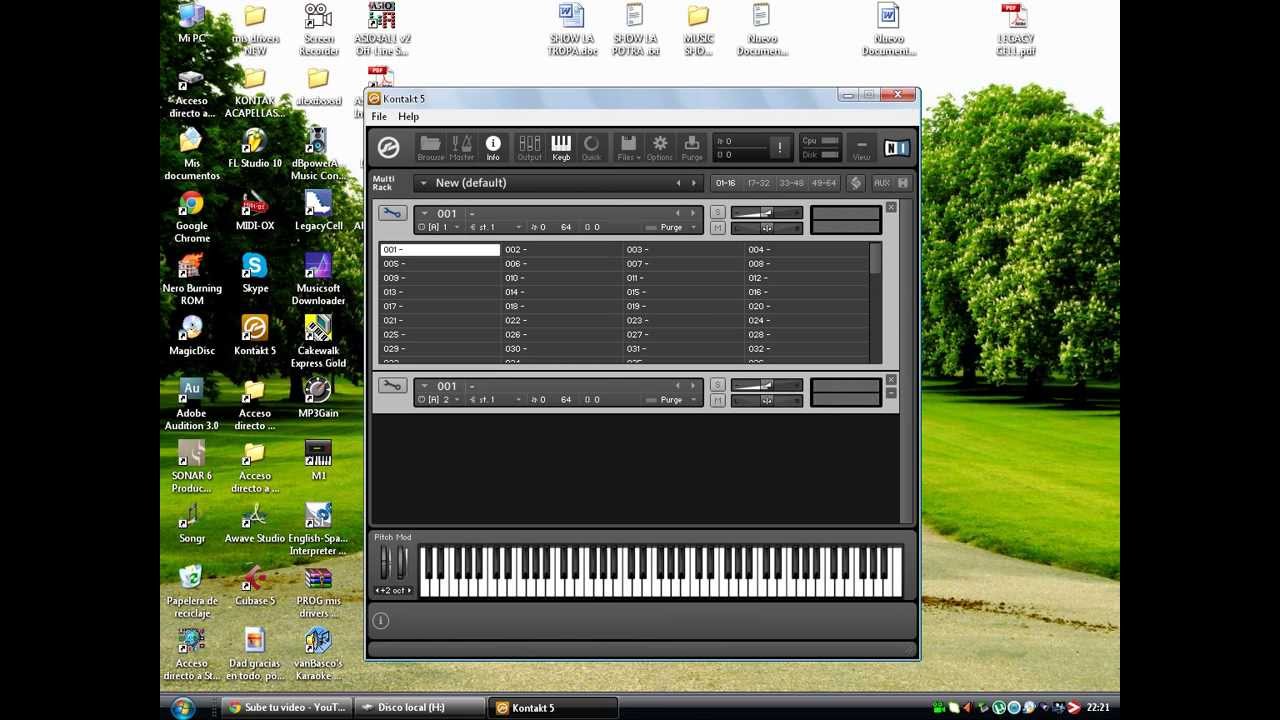Open the Windows Start button
This screenshot has width=1280, height=720.
(x=183, y=708)
